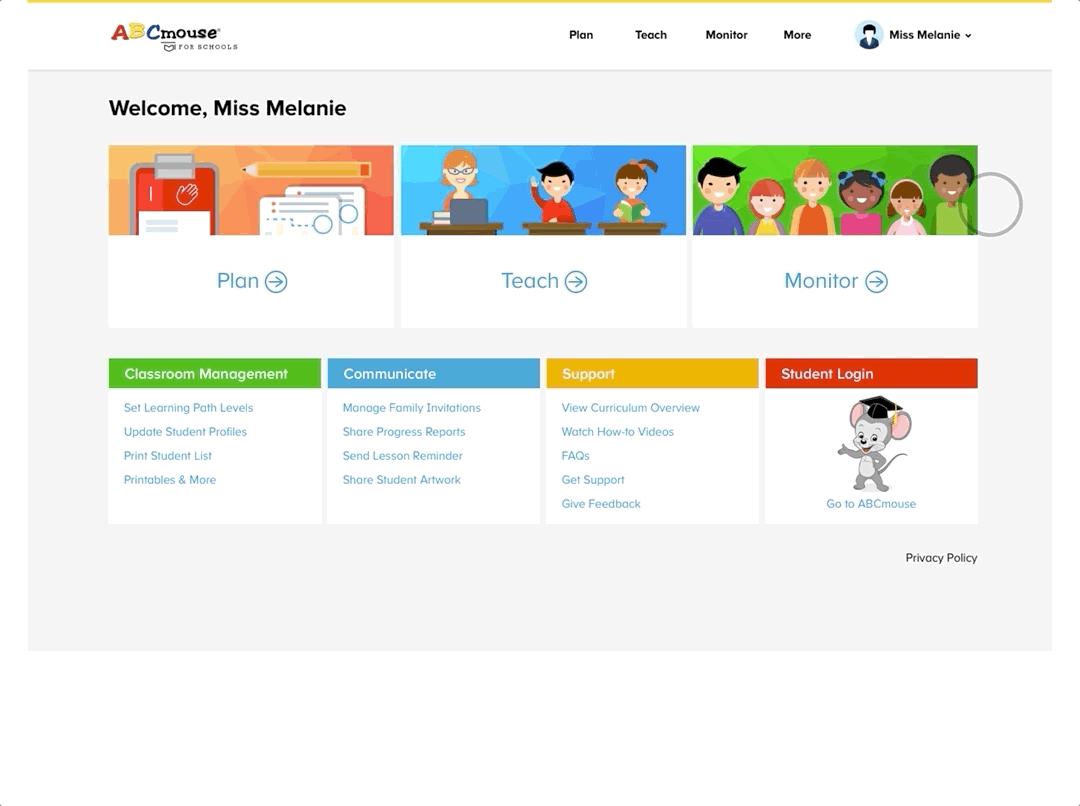Click the arrow icon next to Monitor
Screen dimensions: 1080x806
pyautogui.click(x=876, y=281)
